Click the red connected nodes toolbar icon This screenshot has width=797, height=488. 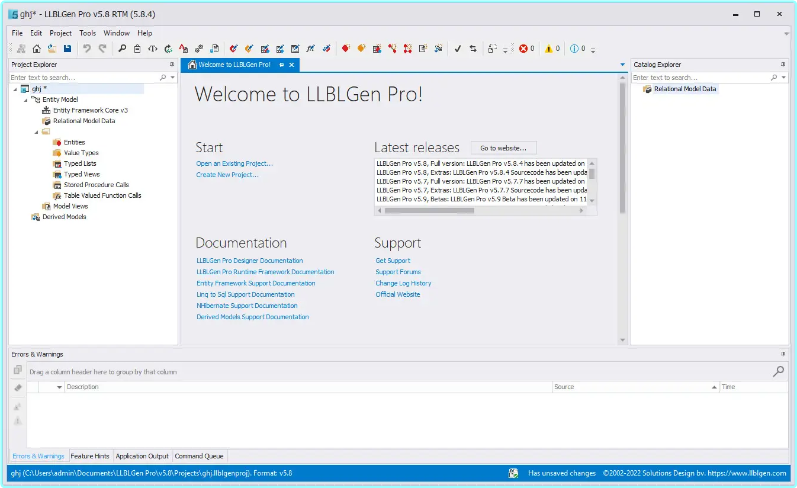pyautogui.click(x=408, y=49)
